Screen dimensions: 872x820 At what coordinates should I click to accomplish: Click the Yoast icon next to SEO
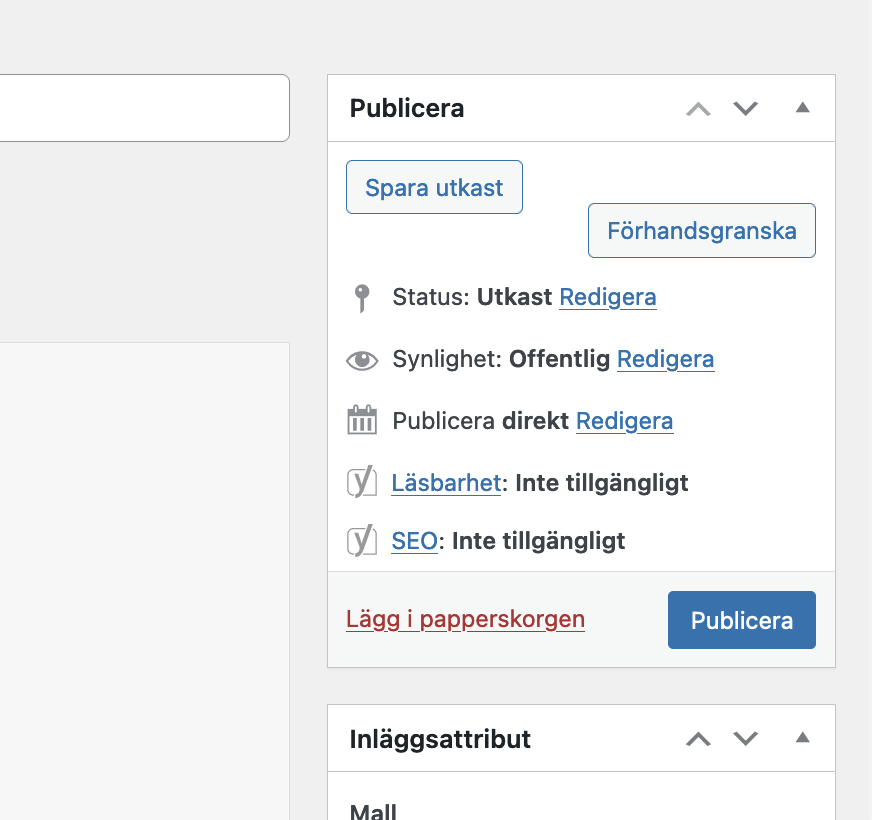pos(362,540)
